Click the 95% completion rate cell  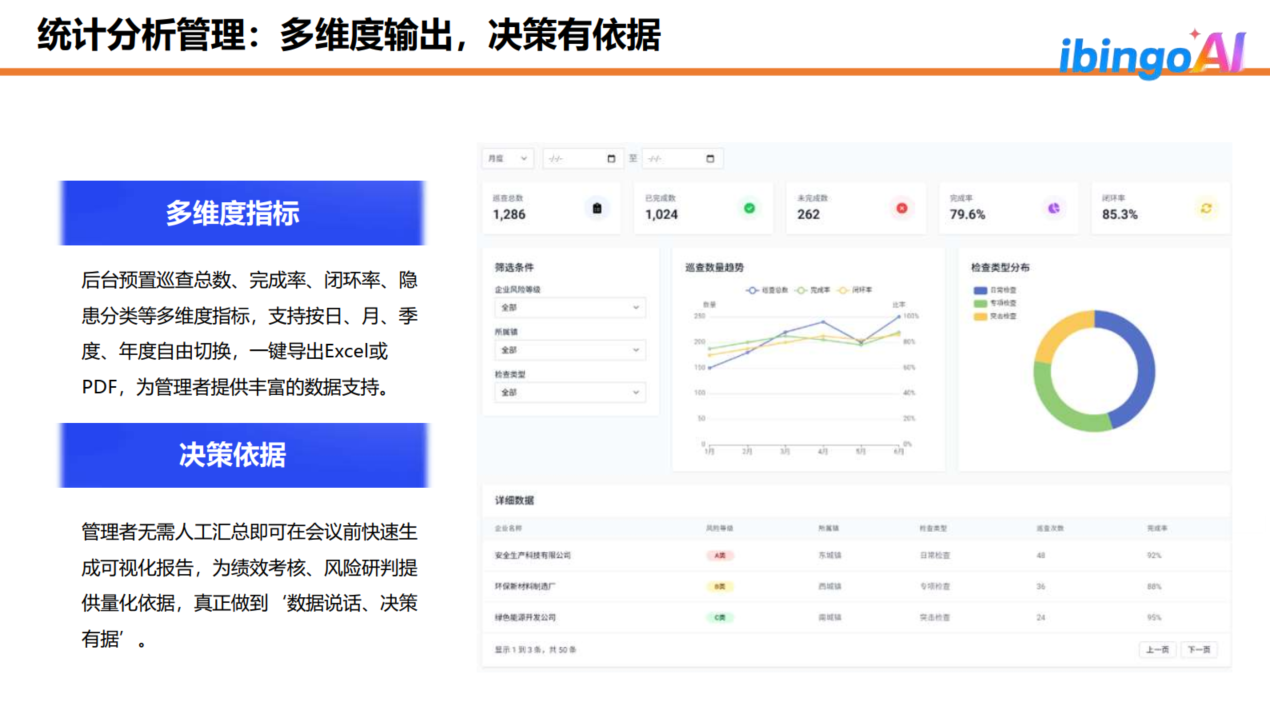point(1154,617)
